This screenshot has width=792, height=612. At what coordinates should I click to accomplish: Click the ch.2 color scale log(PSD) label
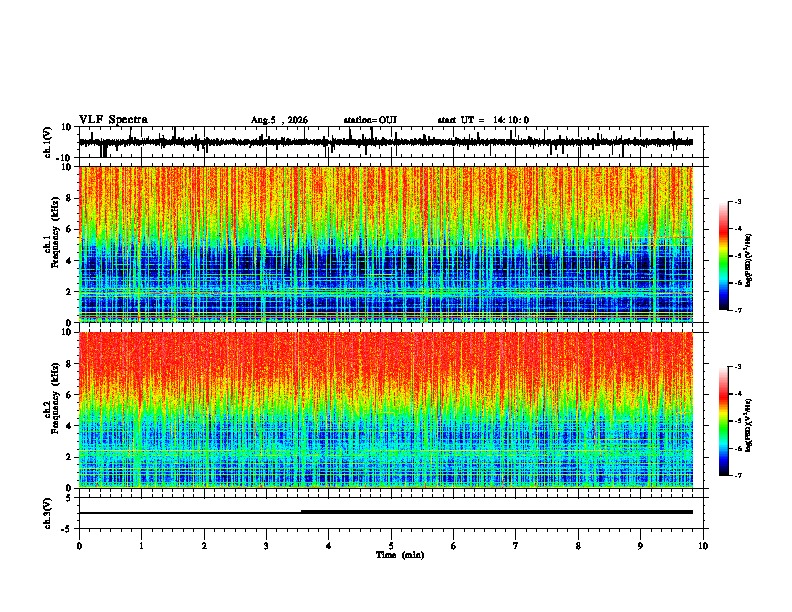click(748, 425)
